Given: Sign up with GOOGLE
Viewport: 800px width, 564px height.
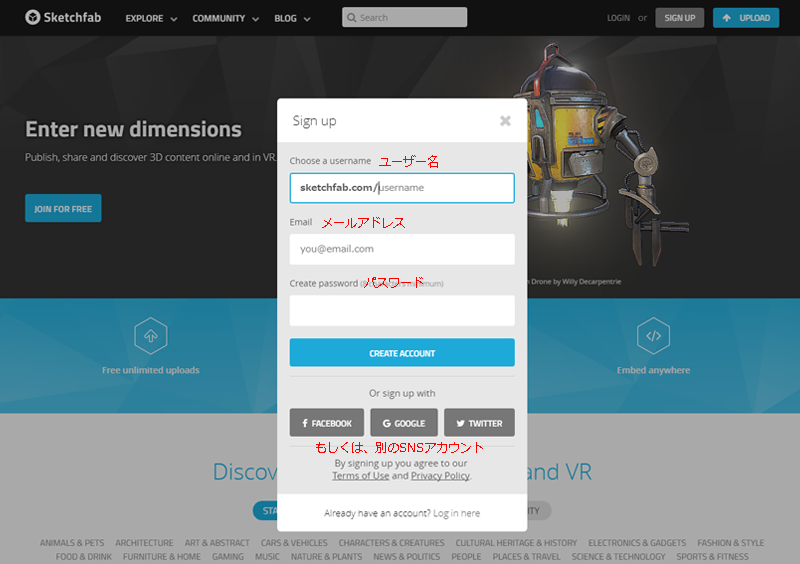Looking at the screenshot, I should (x=404, y=423).
